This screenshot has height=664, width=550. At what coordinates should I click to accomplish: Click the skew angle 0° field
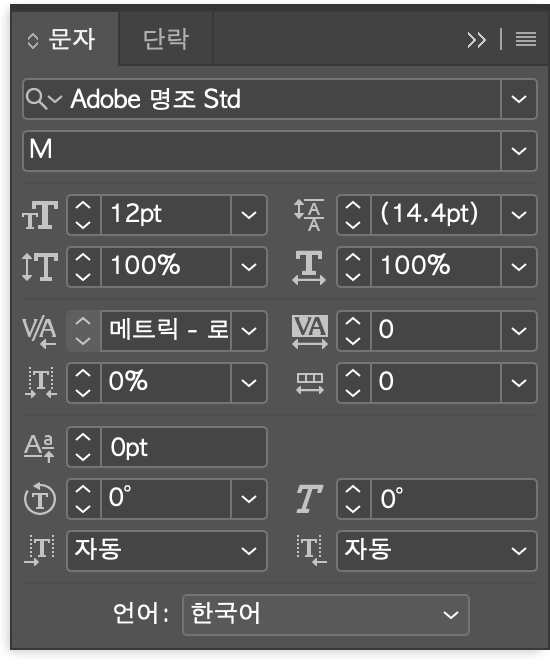coord(454,499)
